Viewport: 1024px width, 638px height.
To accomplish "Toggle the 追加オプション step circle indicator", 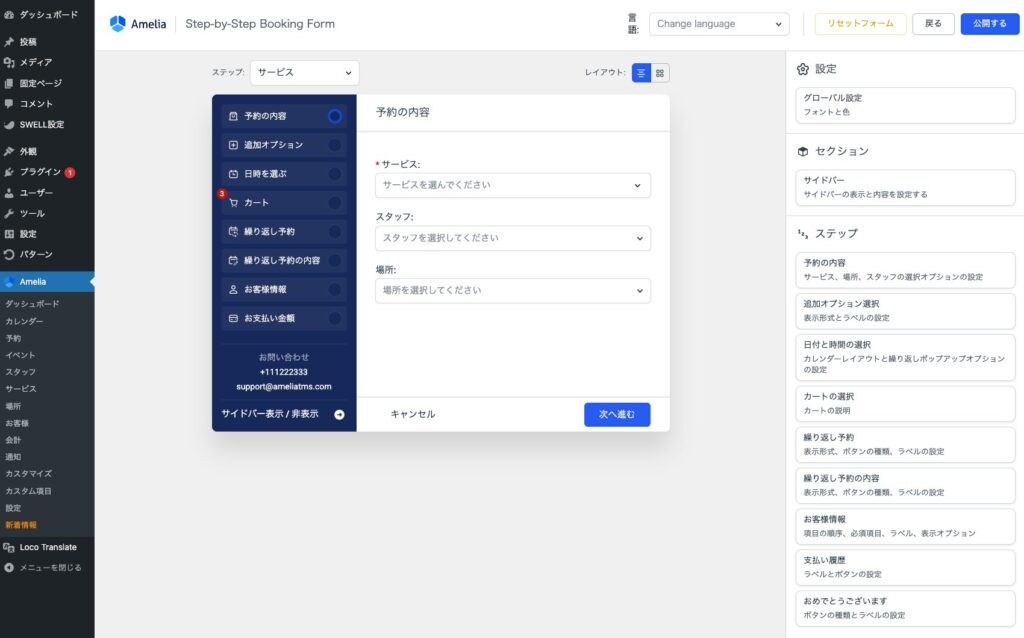I will coord(334,145).
